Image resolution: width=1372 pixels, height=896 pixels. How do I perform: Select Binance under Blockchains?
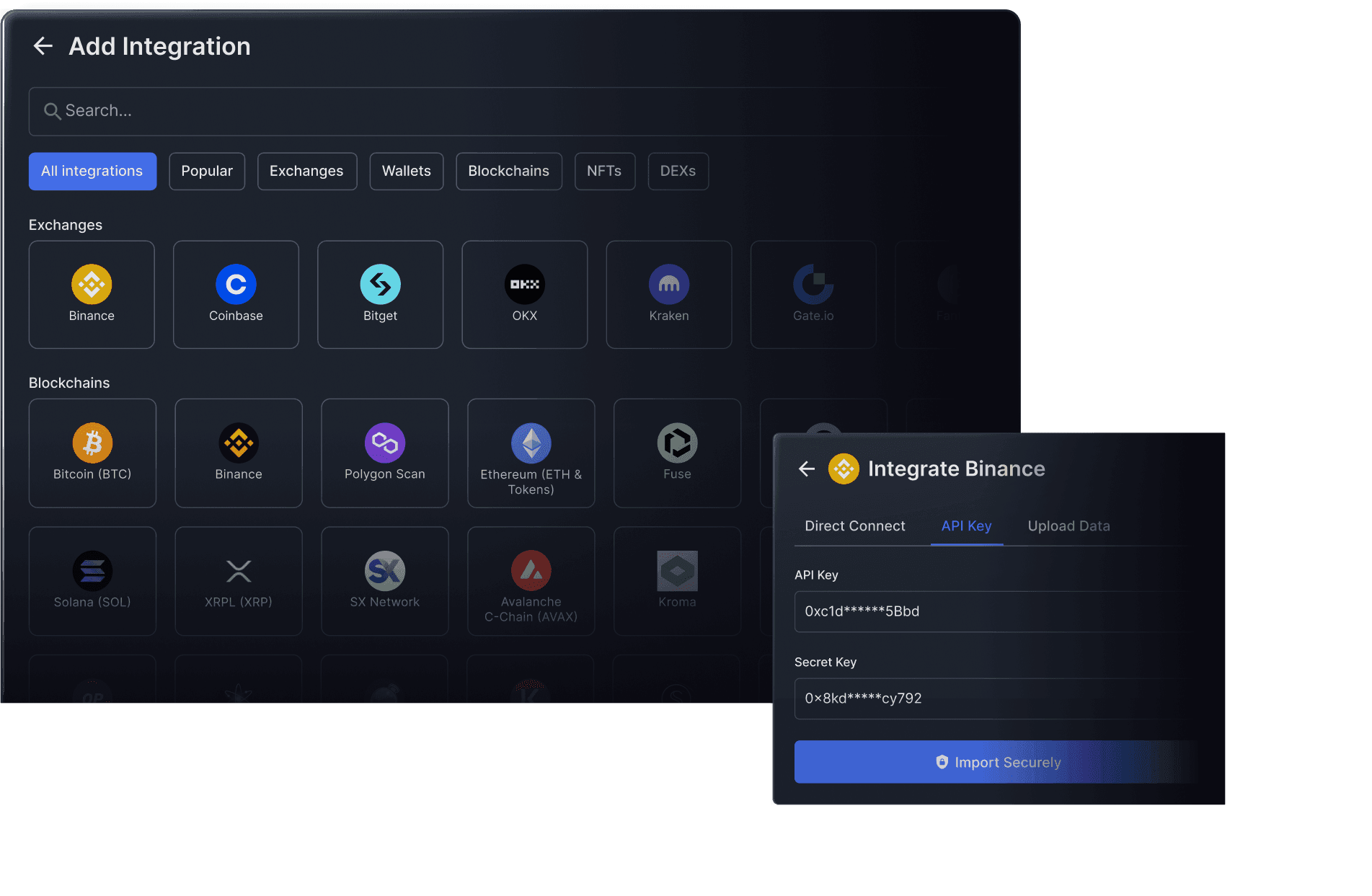pyautogui.click(x=239, y=453)
